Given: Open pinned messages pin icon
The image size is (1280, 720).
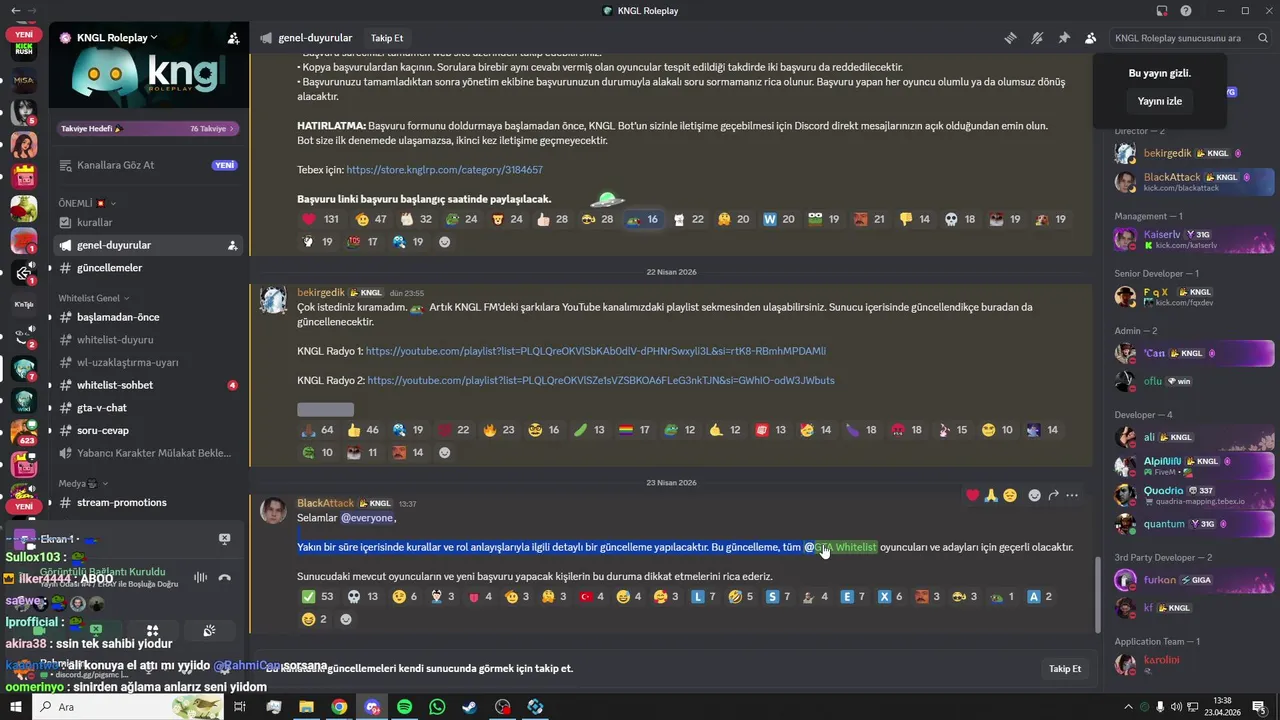Looking at the screenshot, I should coord(1064,38).
